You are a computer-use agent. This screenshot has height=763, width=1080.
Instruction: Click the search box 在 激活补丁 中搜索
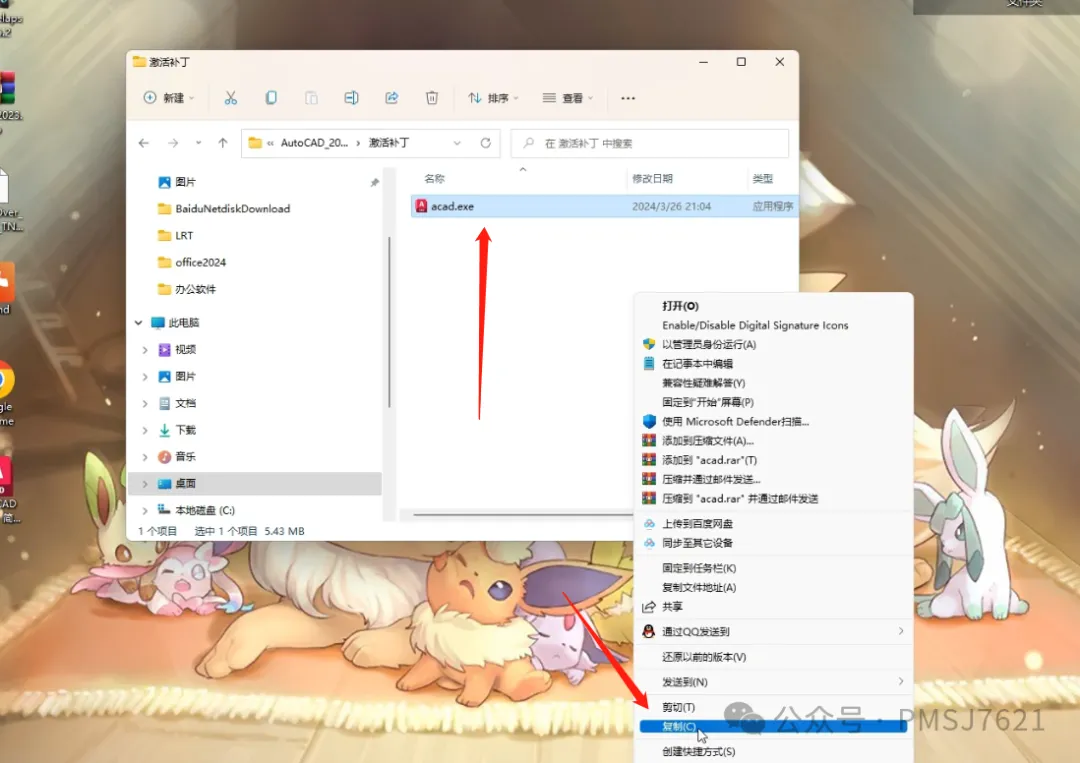tap(650, 143)
